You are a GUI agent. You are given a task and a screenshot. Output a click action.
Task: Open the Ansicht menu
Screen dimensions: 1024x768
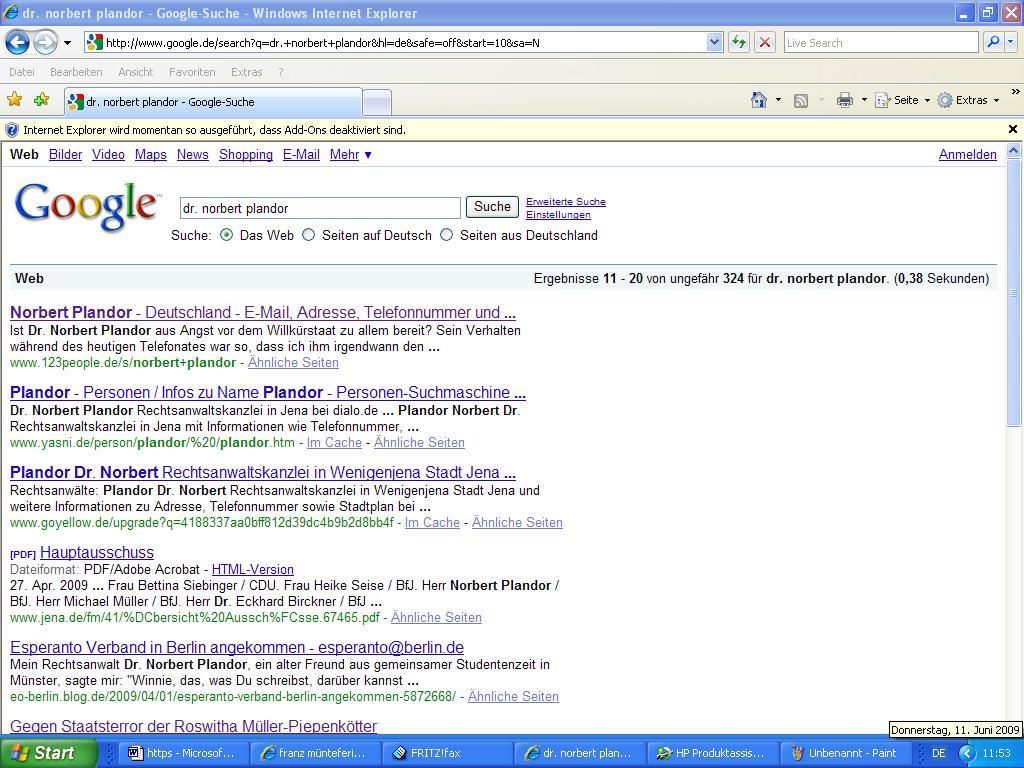click(x=135, y=72)
